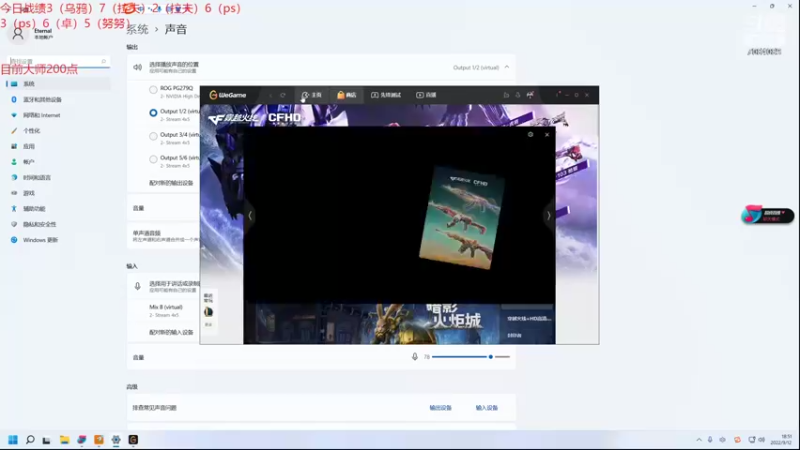Open the WeGame folder icon in top bar

pyautogui.click(x=506, y=95)
